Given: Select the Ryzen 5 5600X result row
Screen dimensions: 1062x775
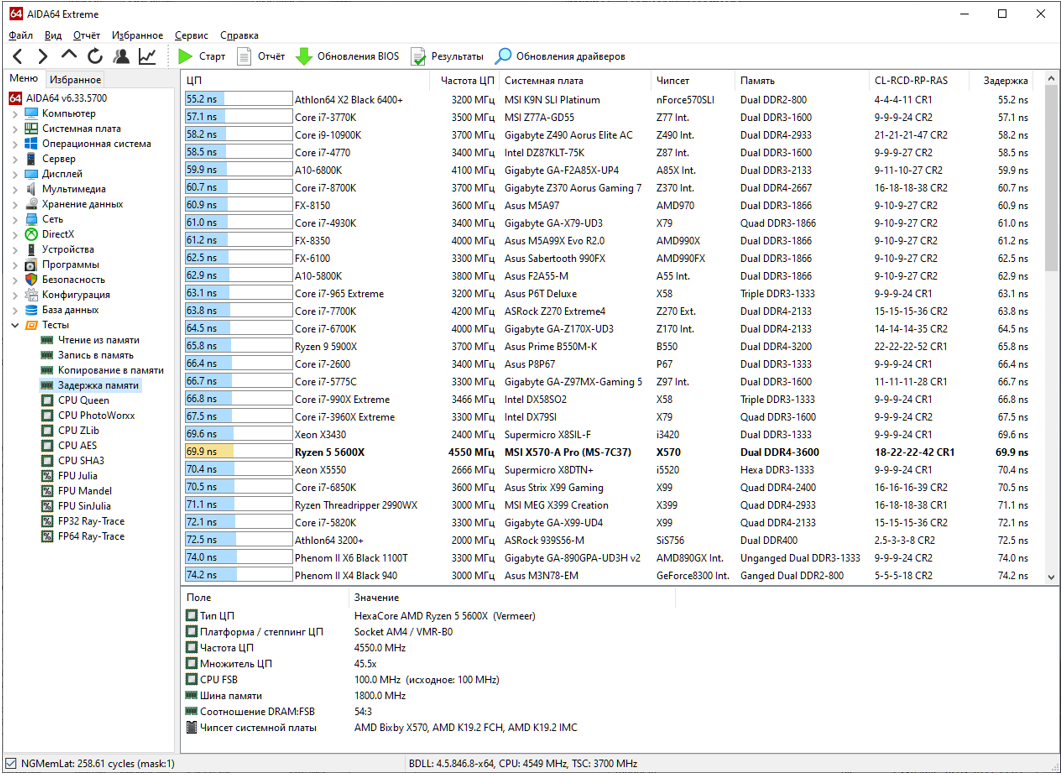Looking at the screenshot, I should point(610,452).
